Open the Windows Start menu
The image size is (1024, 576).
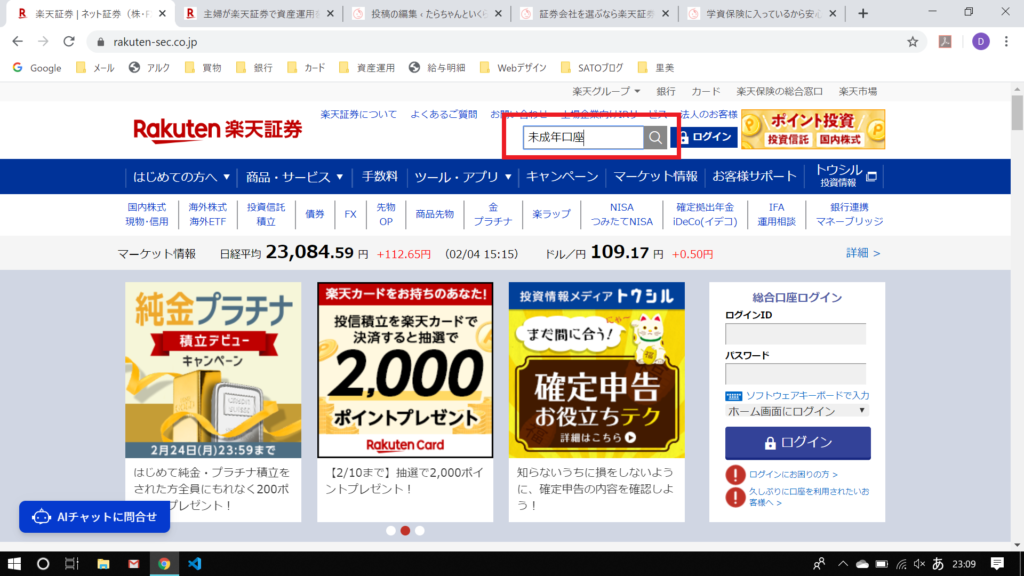14,564
